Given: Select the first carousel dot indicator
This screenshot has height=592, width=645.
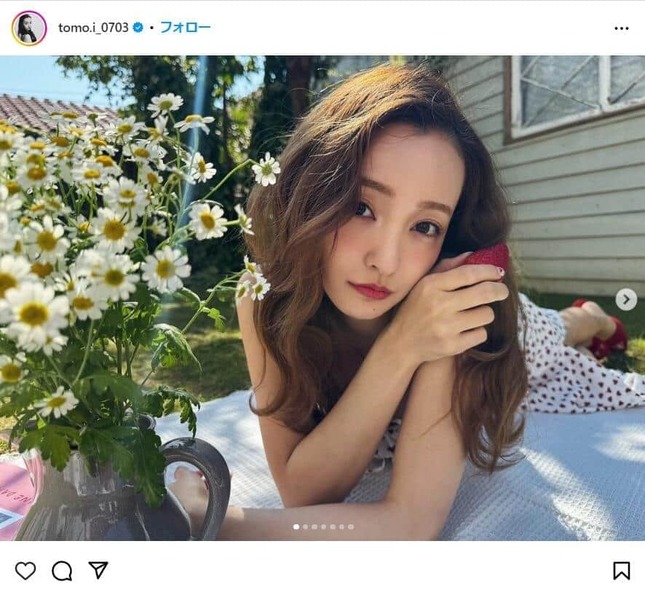Looking at the screenshot, I should pos(296,527).
